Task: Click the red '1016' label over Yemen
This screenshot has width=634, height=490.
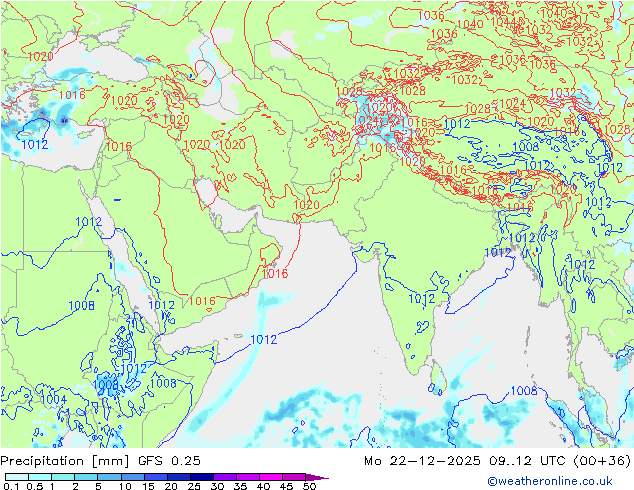Action: (202, 301)
